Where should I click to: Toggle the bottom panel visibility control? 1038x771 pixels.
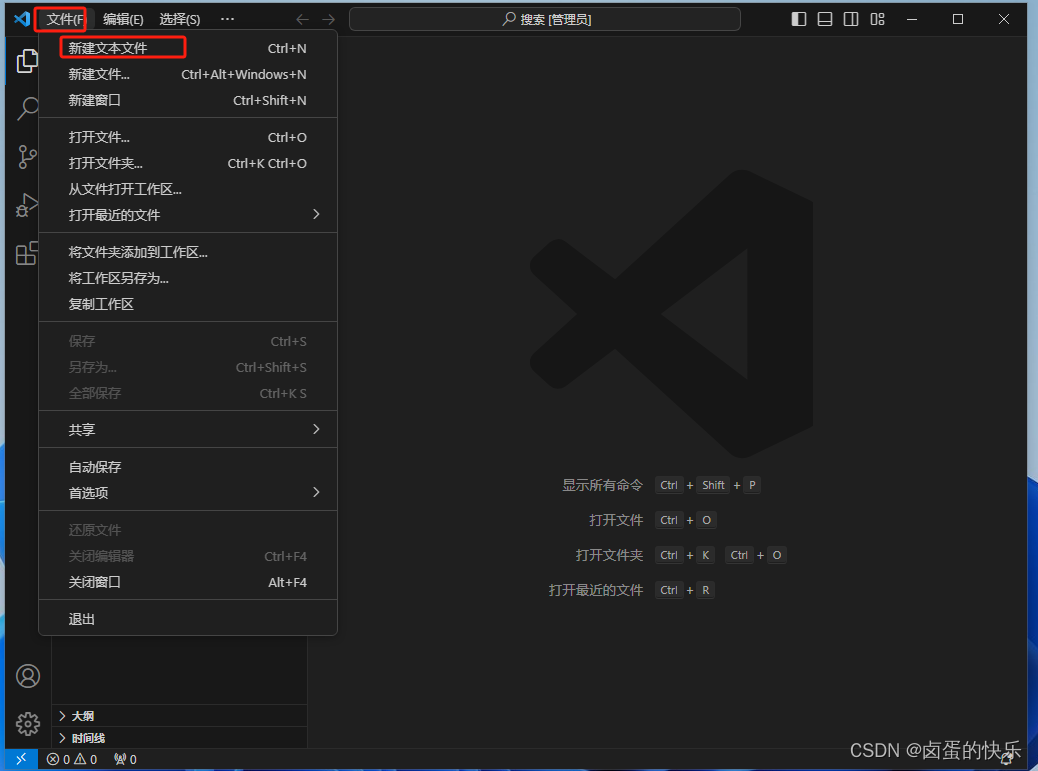click(823, 18)
